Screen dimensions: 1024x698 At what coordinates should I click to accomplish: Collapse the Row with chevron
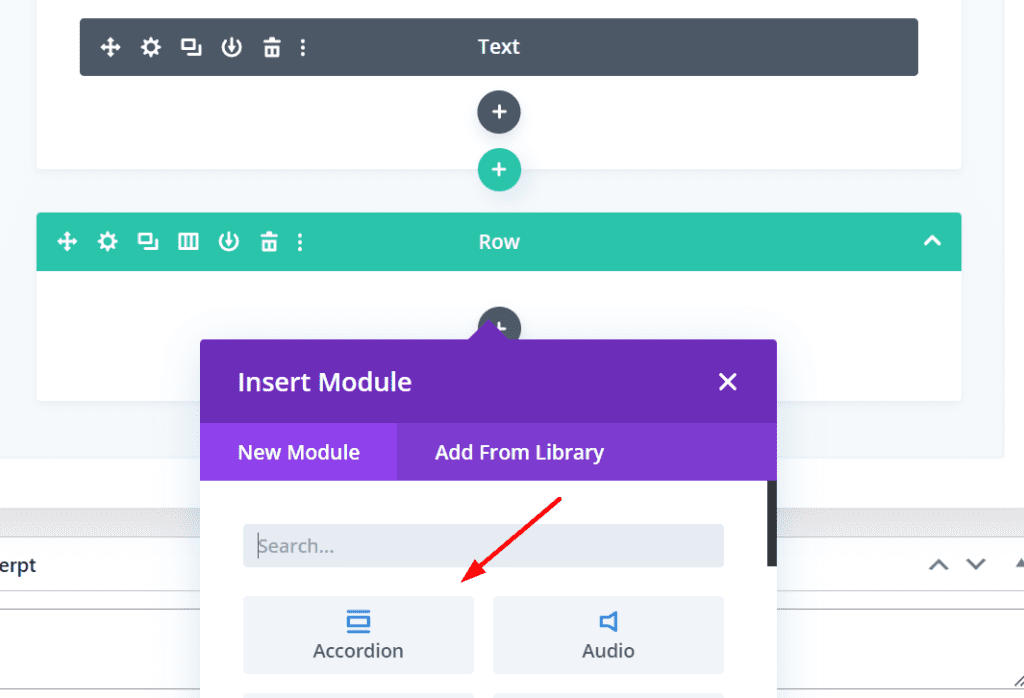click(933, 241)
